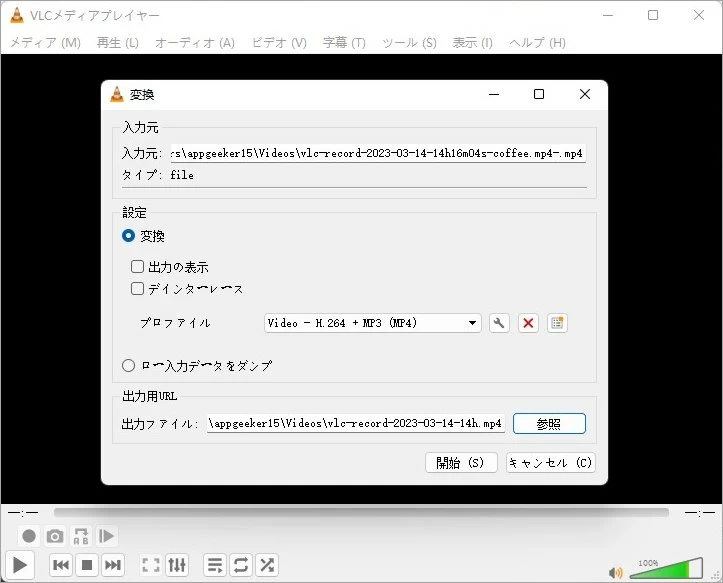The width and height of the screenshot is (723, 583).
Task: Click the 参照 browse button
Action: (x=549, y=423)
